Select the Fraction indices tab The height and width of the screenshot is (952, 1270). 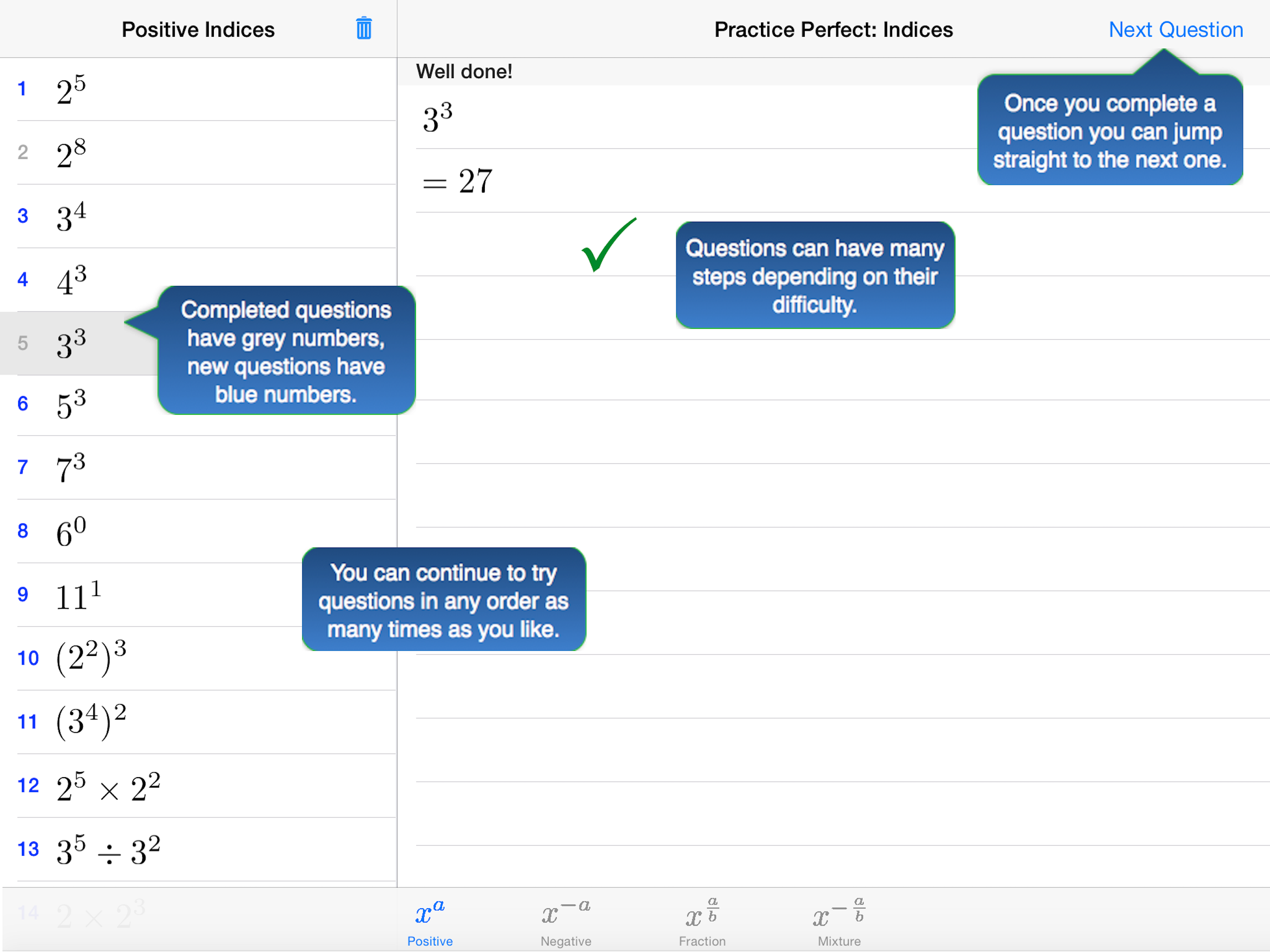coord(701,923)
